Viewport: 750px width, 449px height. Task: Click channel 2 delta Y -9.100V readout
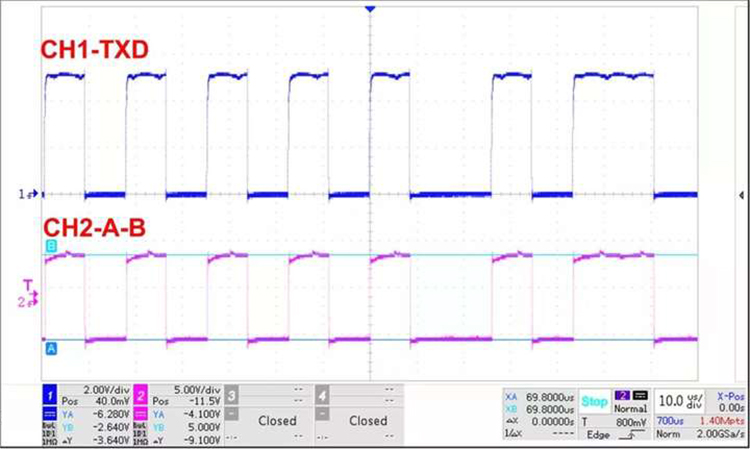(187, 440)
